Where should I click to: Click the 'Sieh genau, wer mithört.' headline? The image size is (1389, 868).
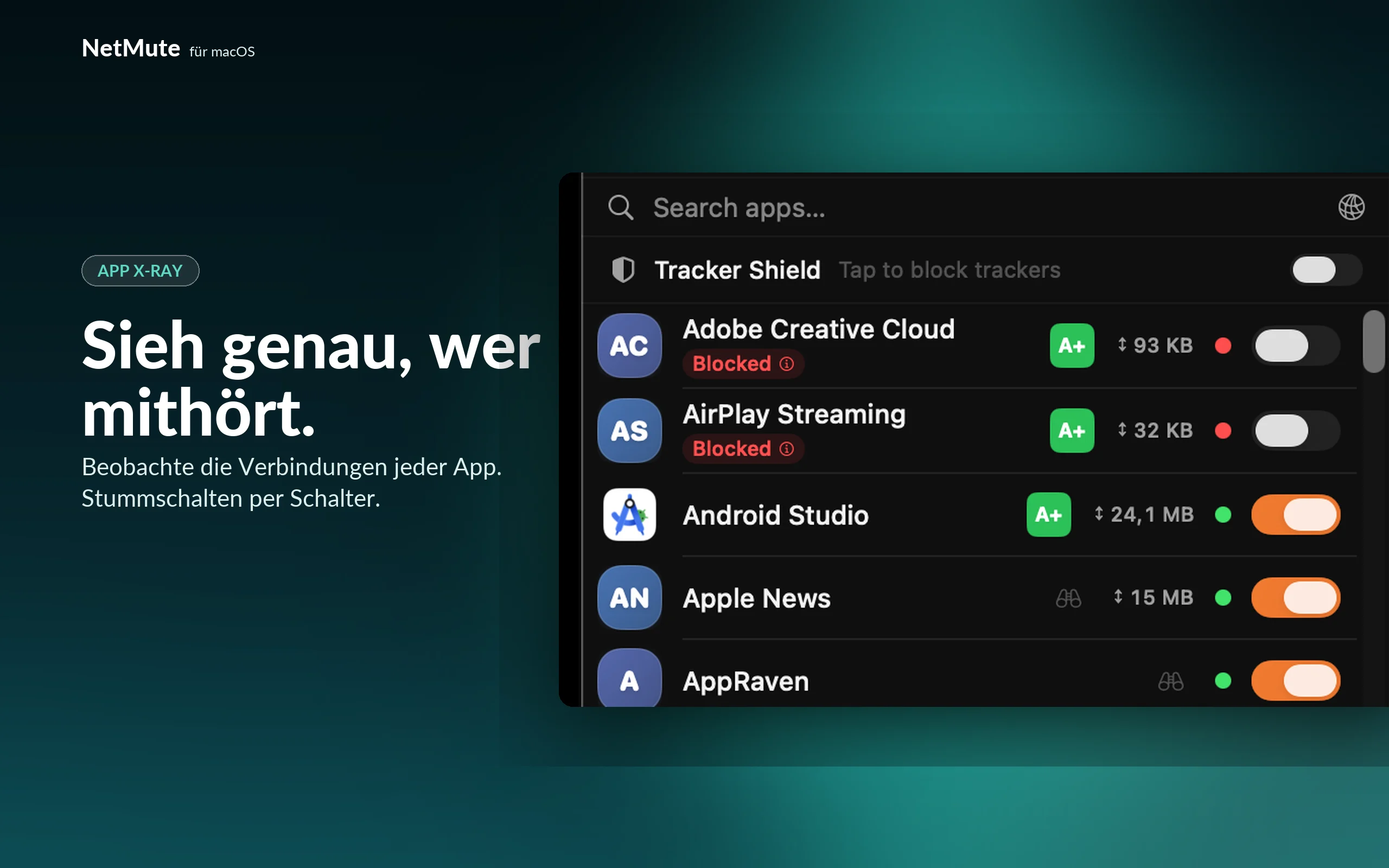[311, 379]
